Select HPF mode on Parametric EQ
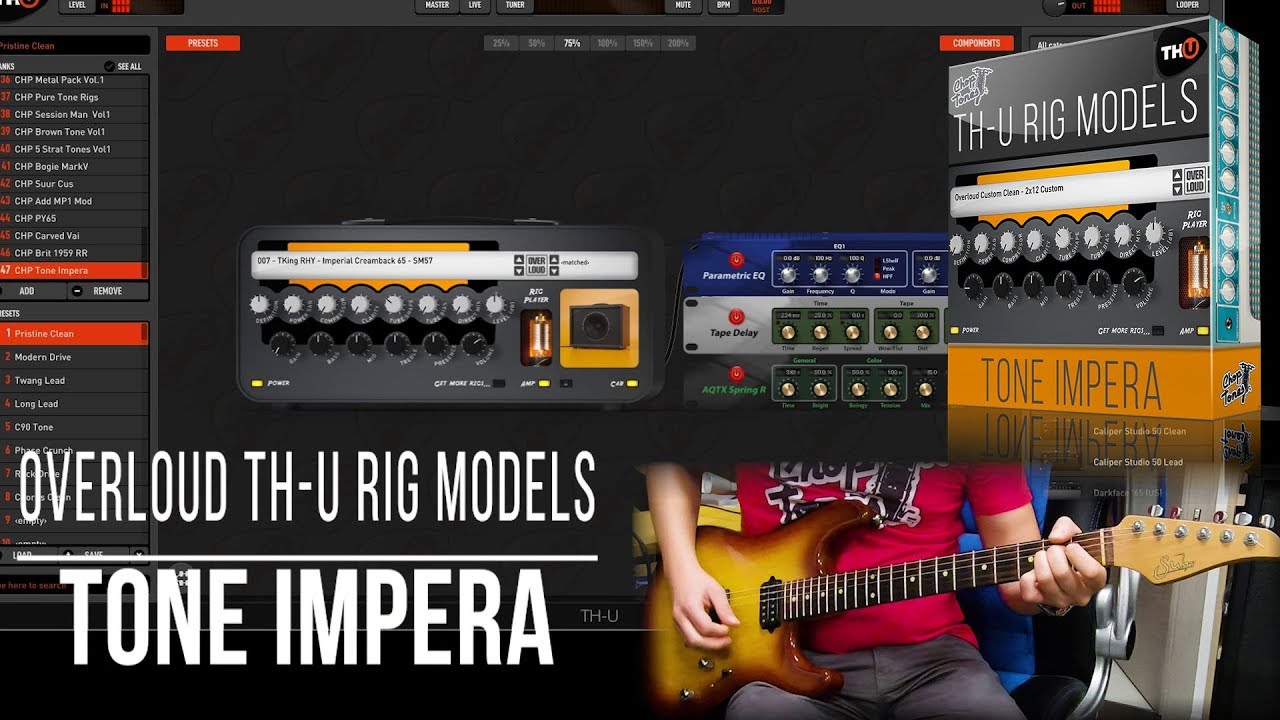Image resolution: width=1280 pixels, height=720 pixels. [886, 275]
